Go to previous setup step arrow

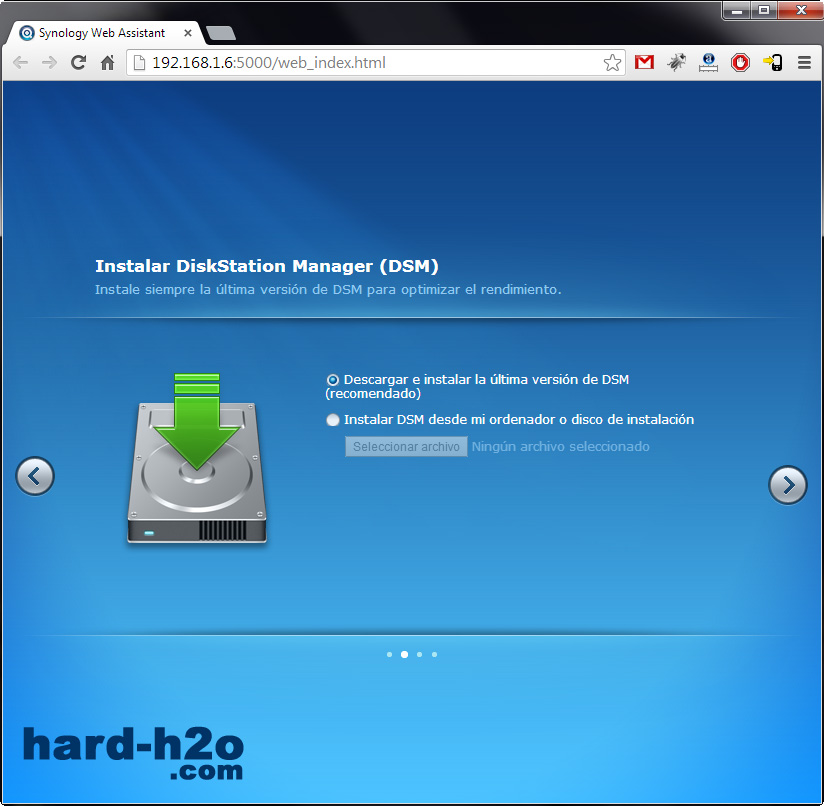pyautogui.click(x=35, y=476)
